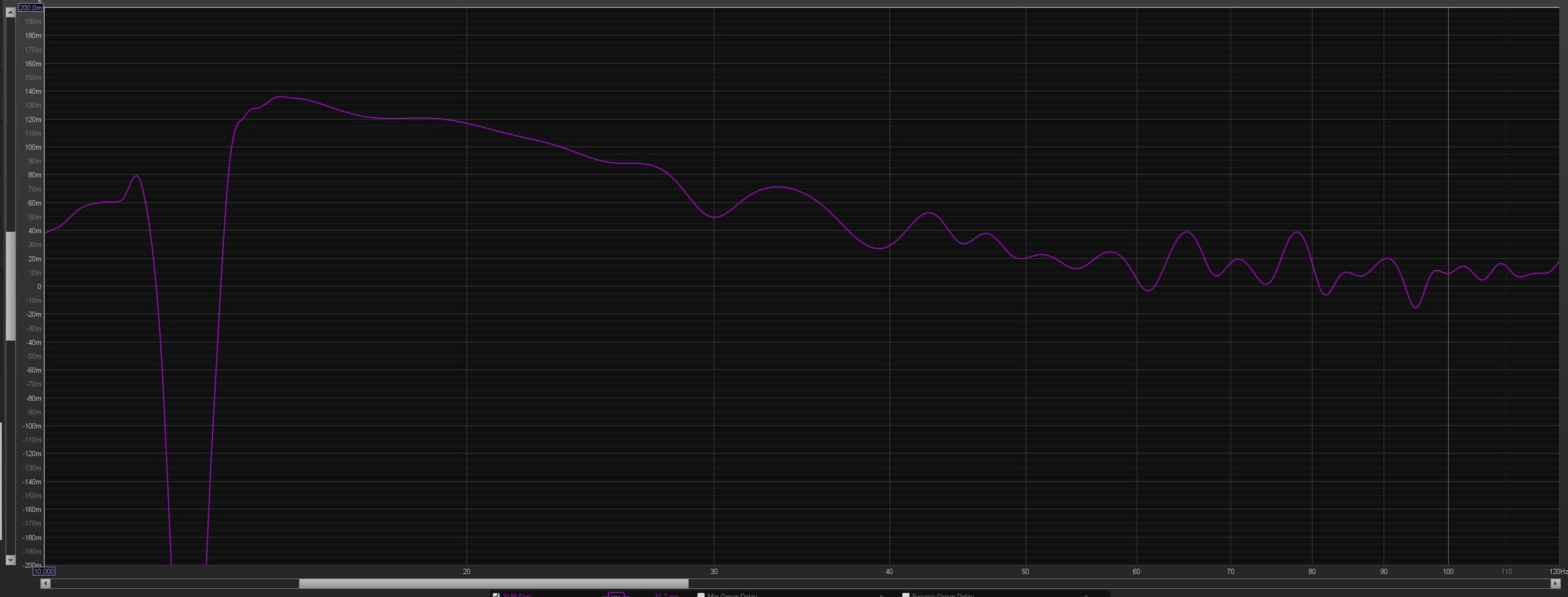Click the 20 frequency axis label
1568x597 pixels.
(x=466, y=571)
